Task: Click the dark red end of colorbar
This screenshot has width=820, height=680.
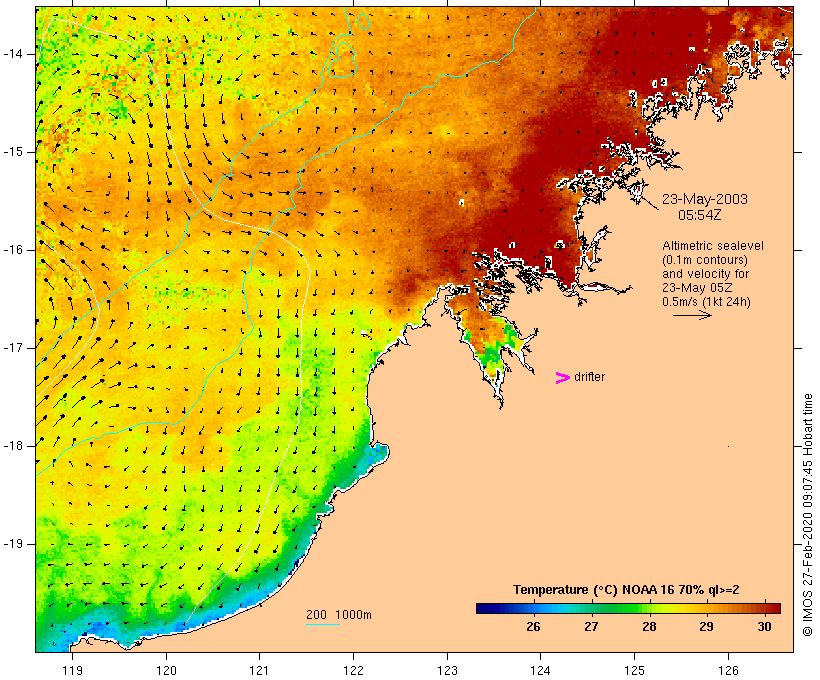Action: pyautogui.click(x=773, y=608)
